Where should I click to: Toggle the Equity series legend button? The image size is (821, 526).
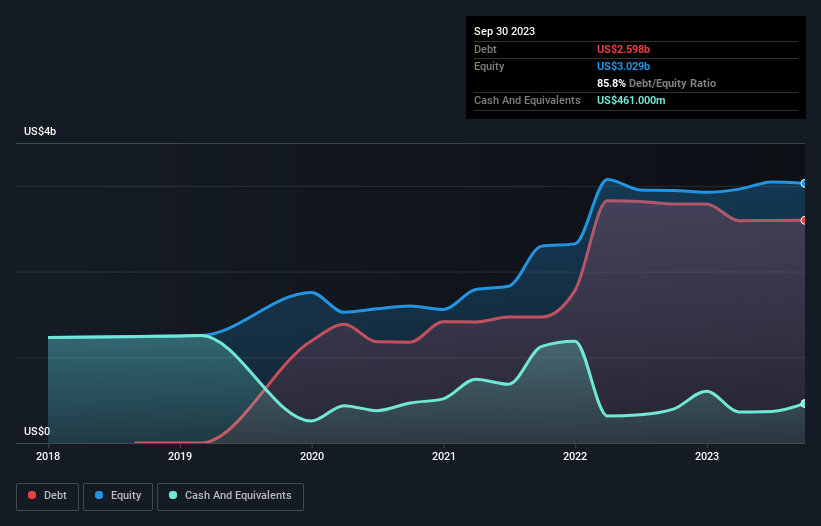click(118, 496)
